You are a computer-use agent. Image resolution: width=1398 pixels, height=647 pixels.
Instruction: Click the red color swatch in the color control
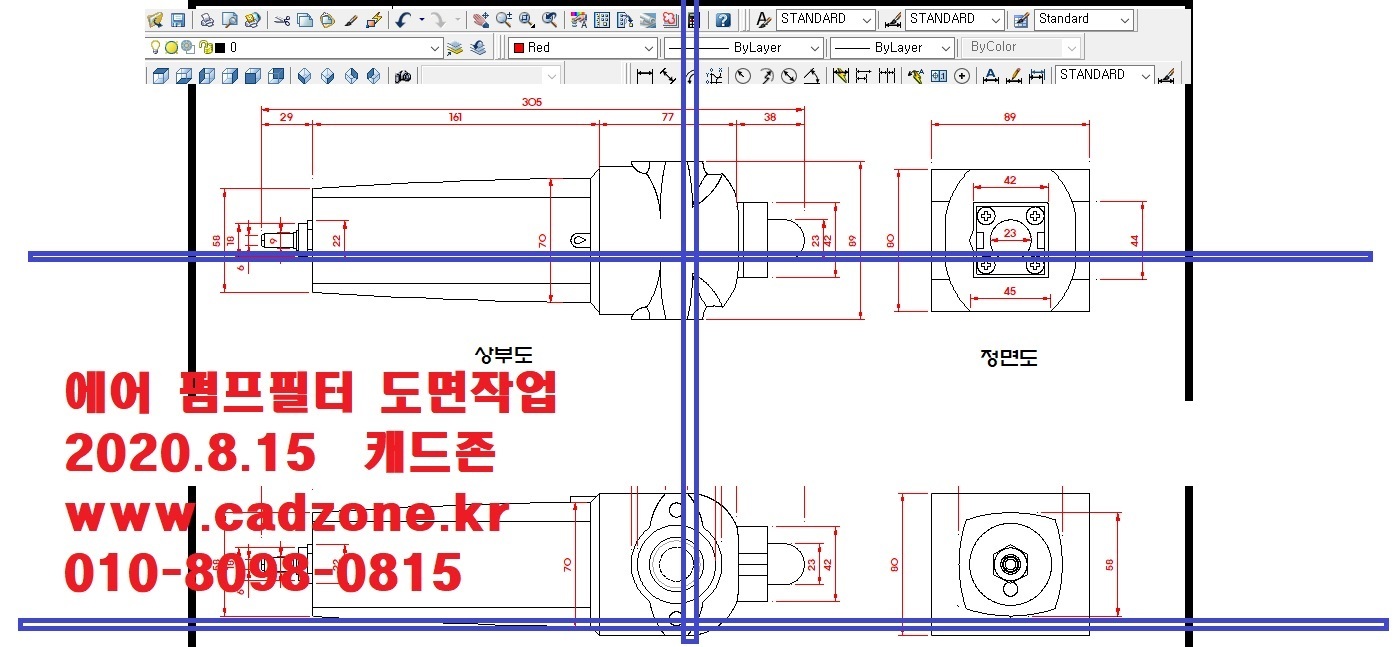518,48
